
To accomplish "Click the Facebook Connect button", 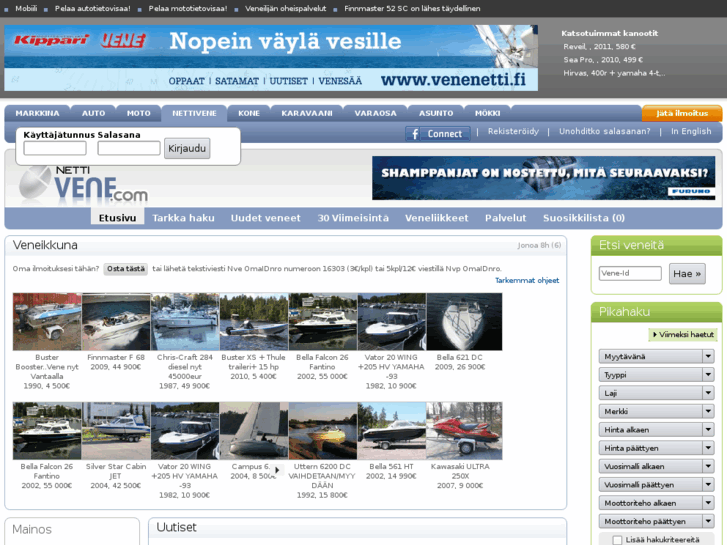I will [x=437, y=134].
